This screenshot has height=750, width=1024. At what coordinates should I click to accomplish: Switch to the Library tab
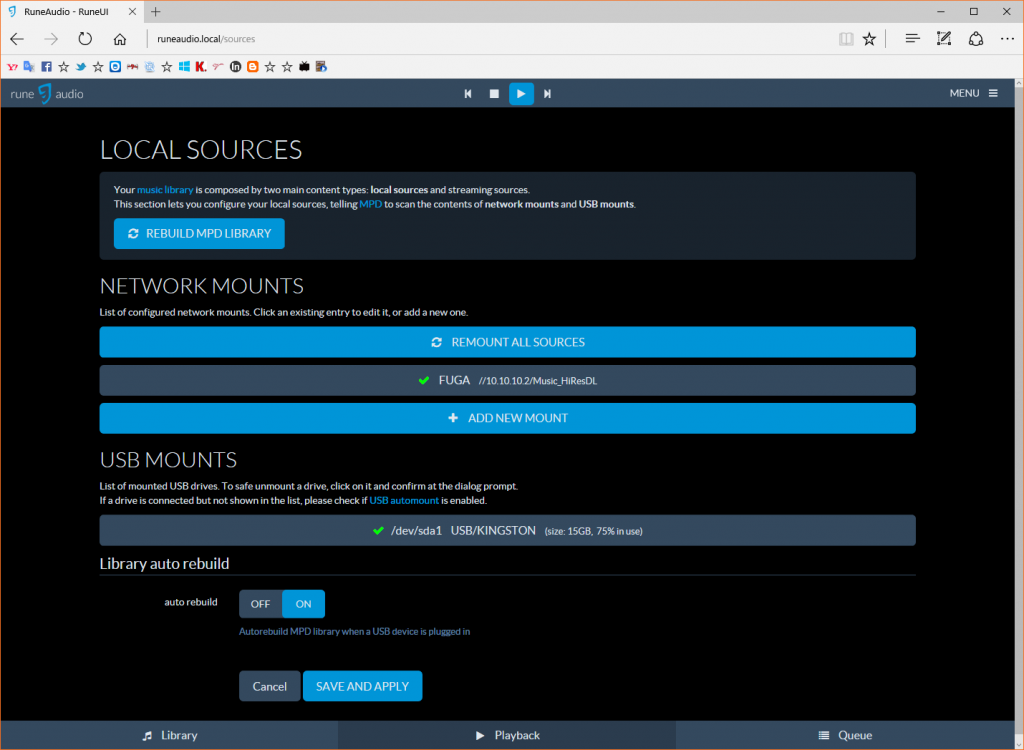[x=169, y=735]
